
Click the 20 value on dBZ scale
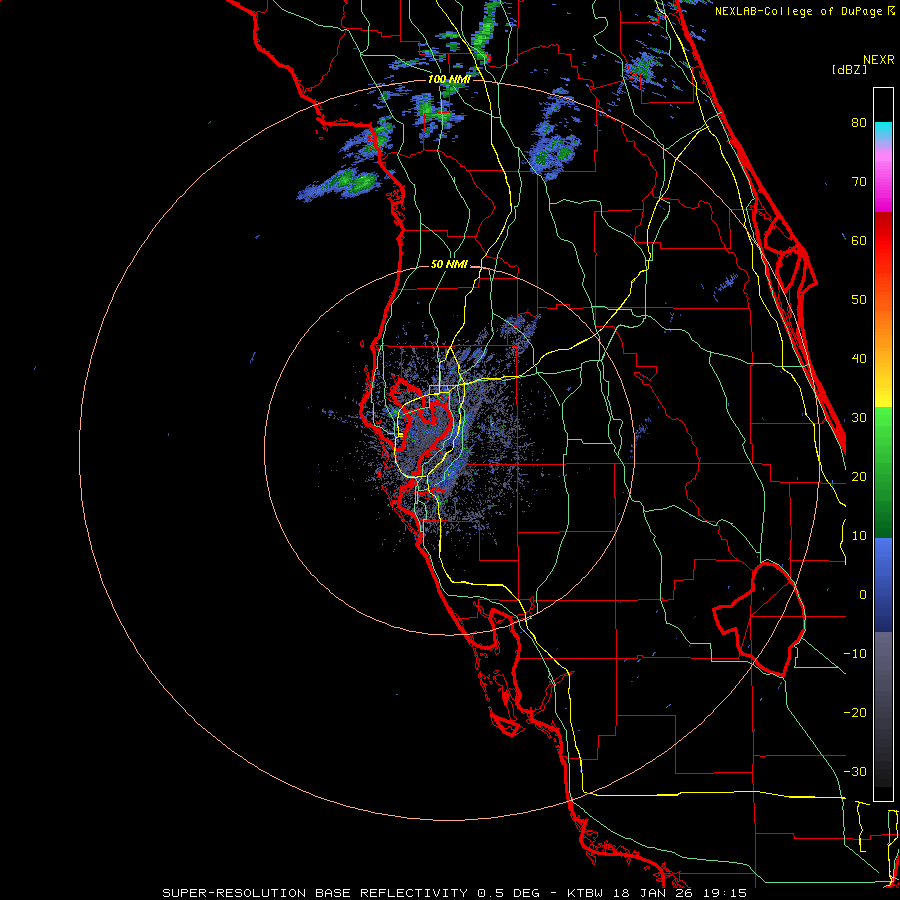coord(859,476)
